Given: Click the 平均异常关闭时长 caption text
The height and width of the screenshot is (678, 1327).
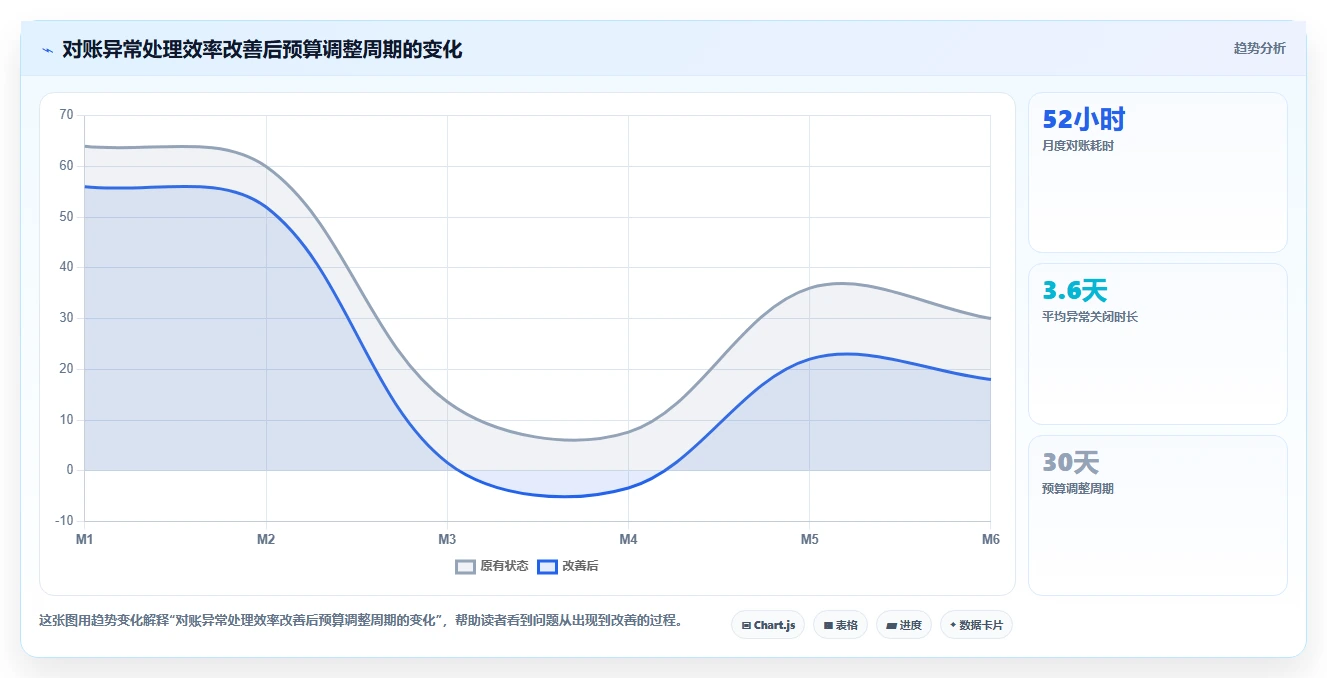Looking at the screenshot, I should tap(1090, 317).
